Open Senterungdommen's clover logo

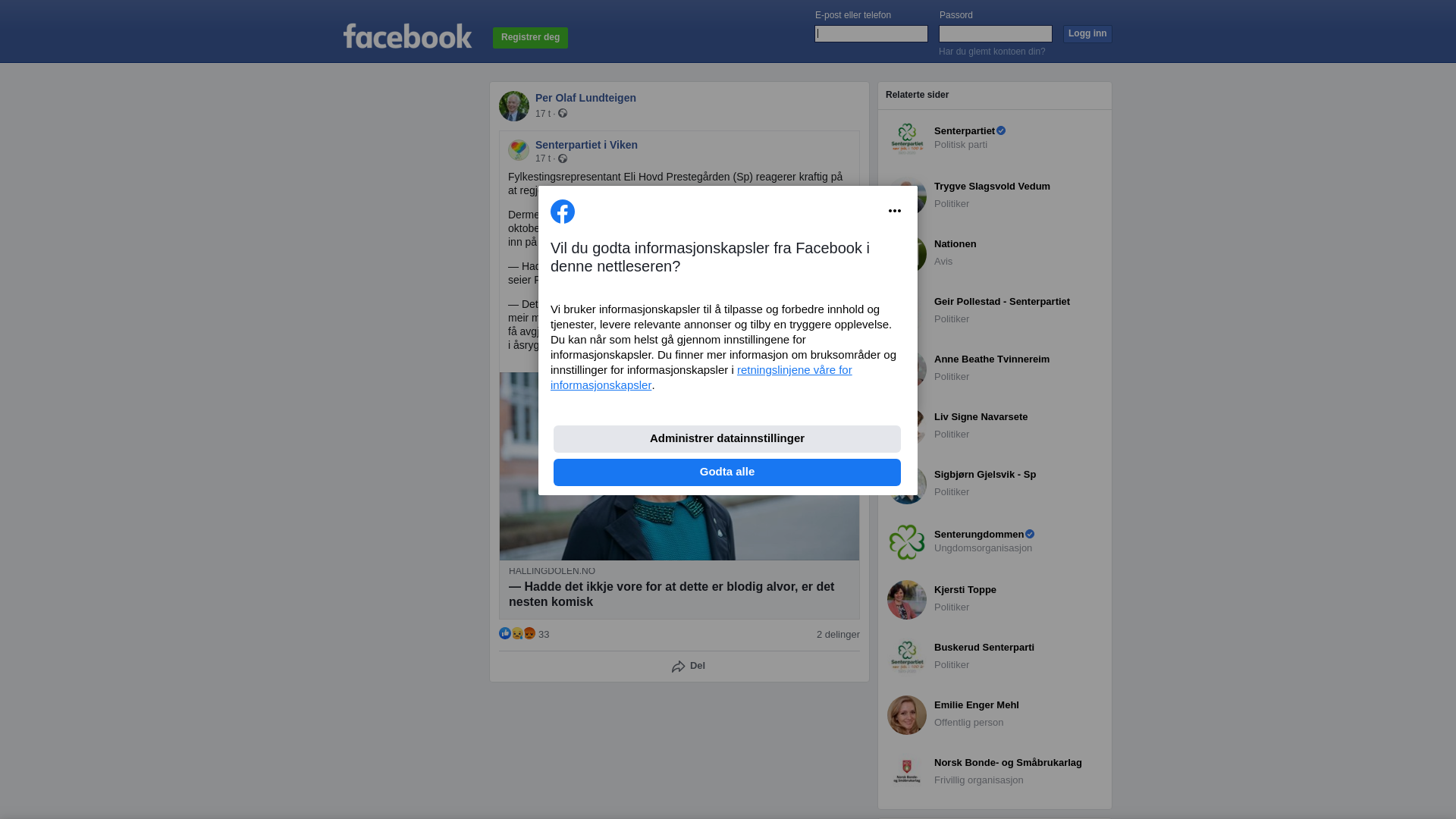click(x=907, y=542)
